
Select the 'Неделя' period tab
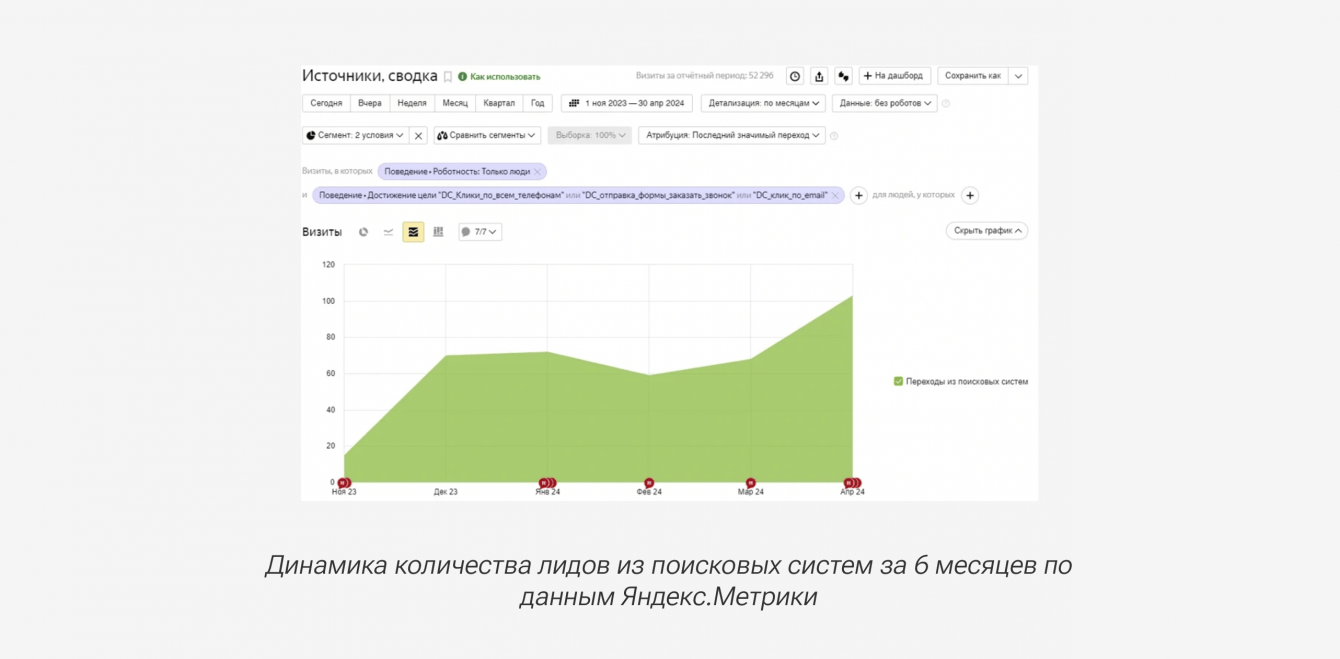411,103
